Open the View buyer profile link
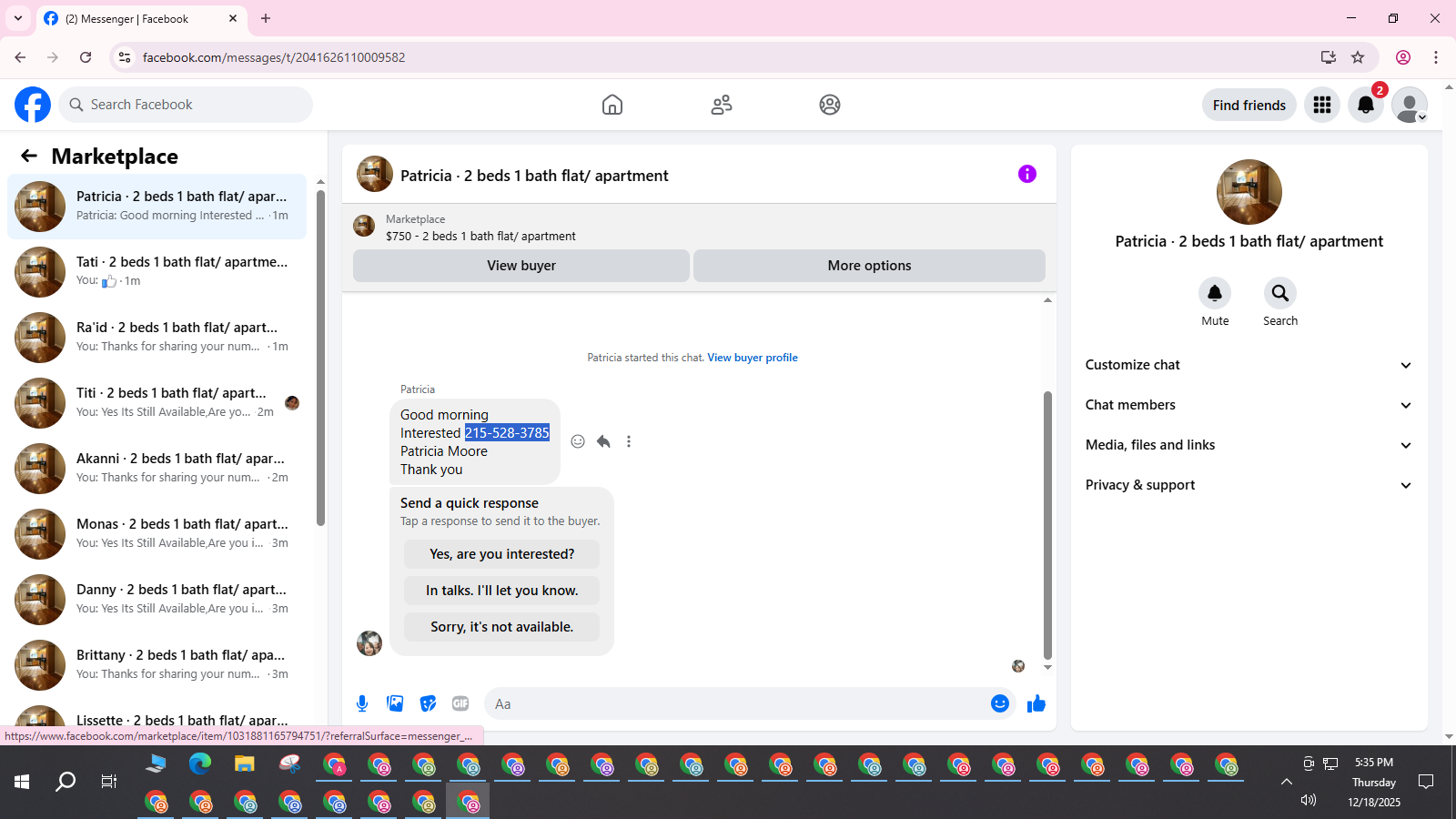 (x=753, y=358)
